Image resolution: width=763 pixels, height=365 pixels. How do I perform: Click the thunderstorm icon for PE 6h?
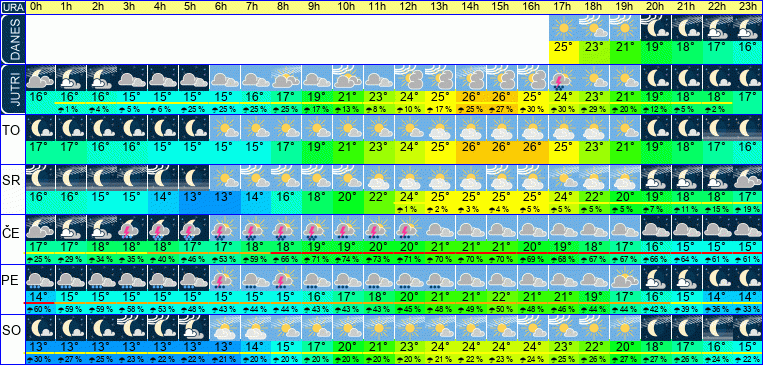tap(225, 278)
